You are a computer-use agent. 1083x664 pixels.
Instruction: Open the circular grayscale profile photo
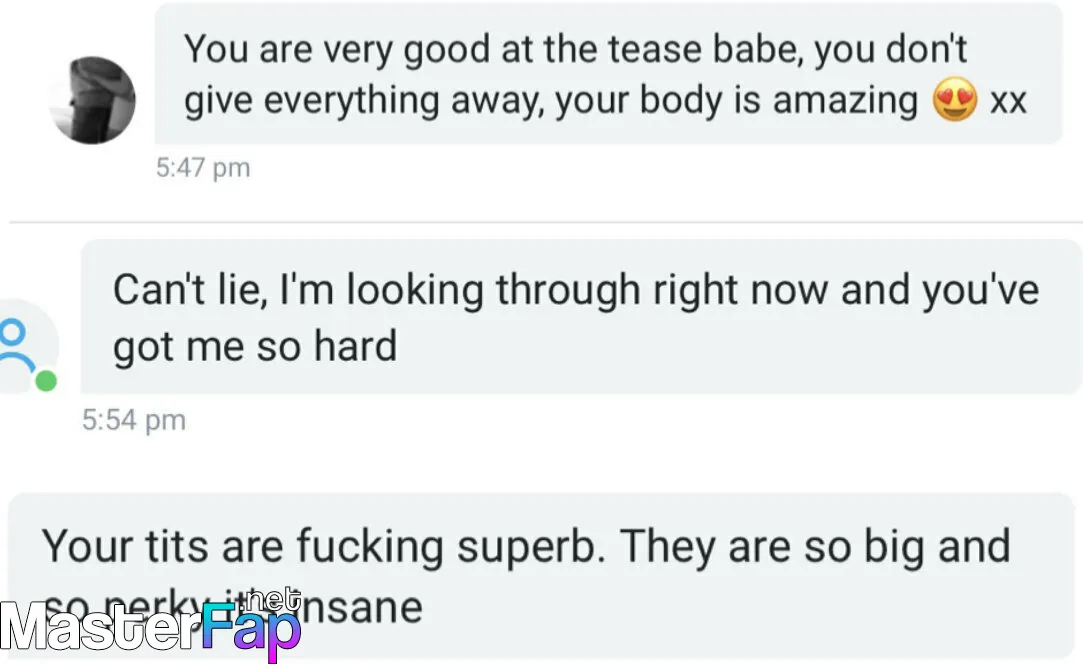92,100
